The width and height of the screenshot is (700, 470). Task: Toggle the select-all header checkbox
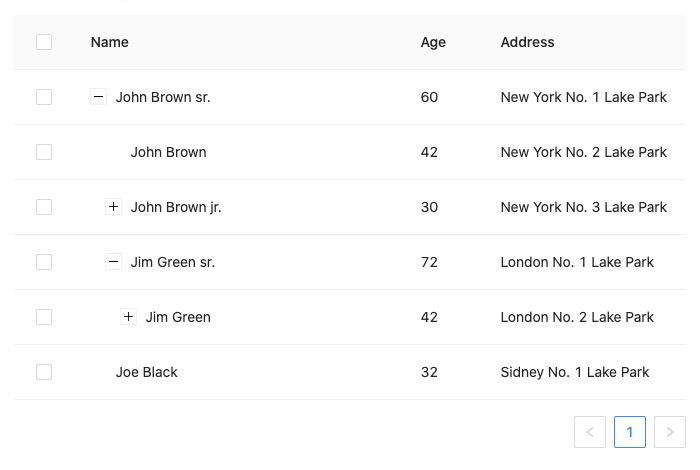44,42
